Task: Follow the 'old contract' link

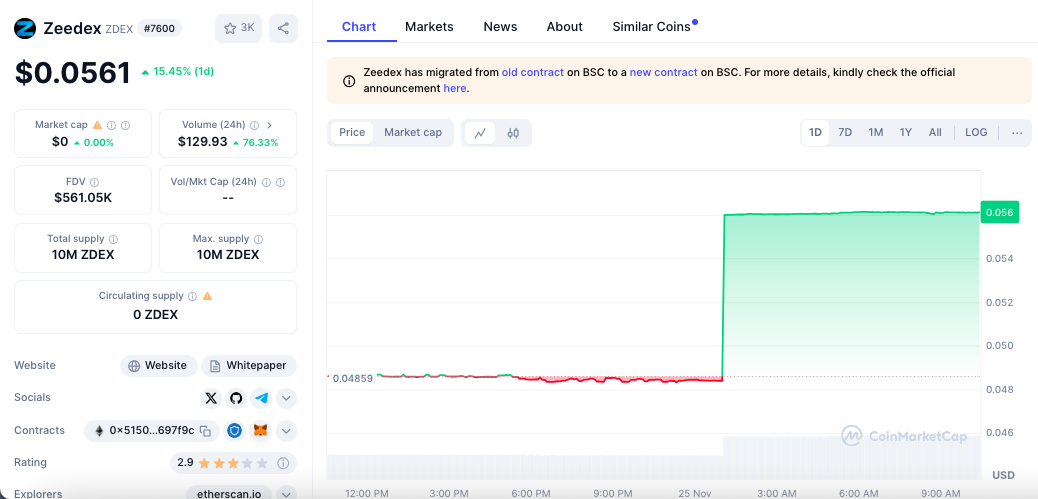Action: (x=533, y=72)
